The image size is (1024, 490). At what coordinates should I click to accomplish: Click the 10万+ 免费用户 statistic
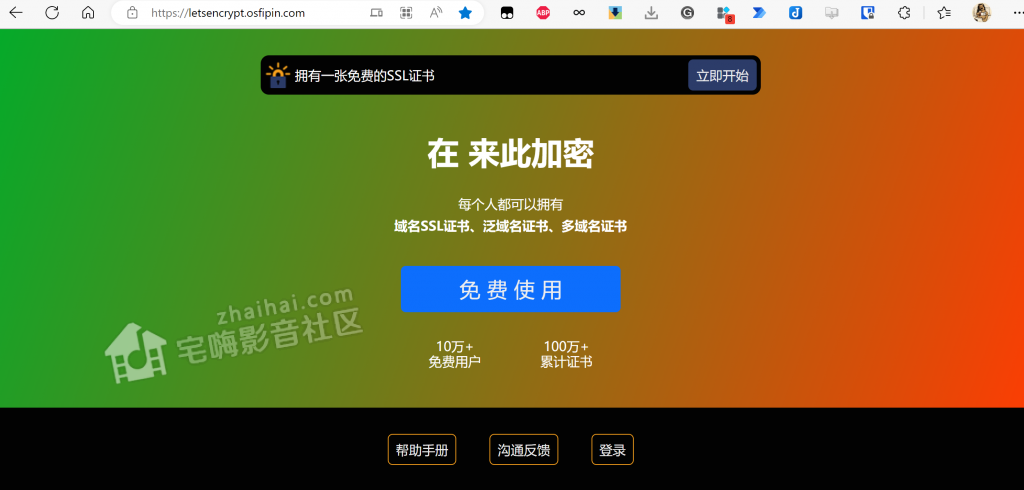coord(455,353)
